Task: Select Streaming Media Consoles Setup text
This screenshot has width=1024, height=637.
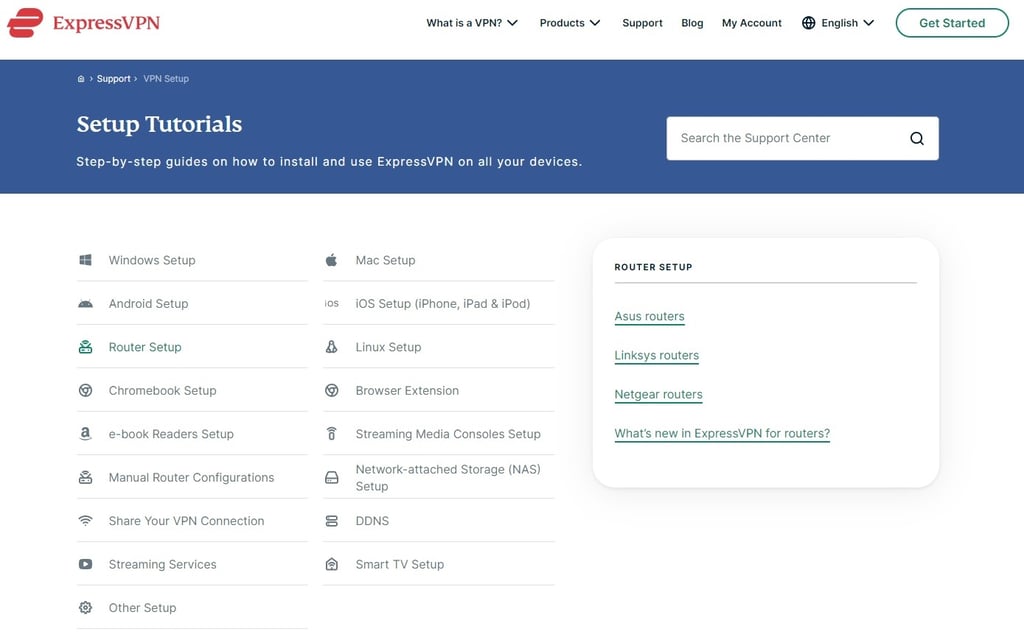Action: click(x=448, y=434)
